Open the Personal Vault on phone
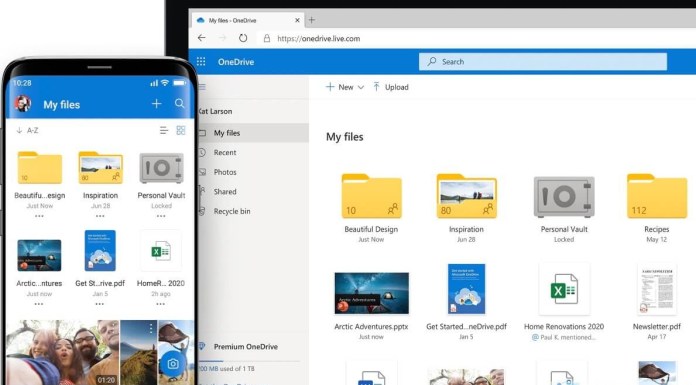 pyautogui.click(x=161, y=168)
